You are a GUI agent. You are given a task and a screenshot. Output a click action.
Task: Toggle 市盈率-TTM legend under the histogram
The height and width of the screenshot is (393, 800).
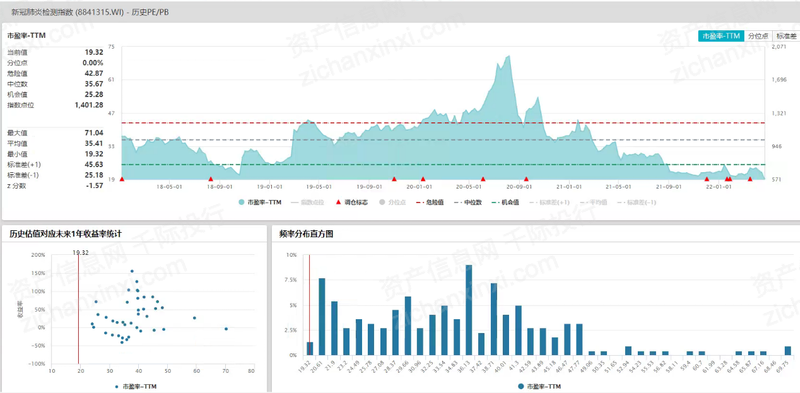tap(540, 387)
